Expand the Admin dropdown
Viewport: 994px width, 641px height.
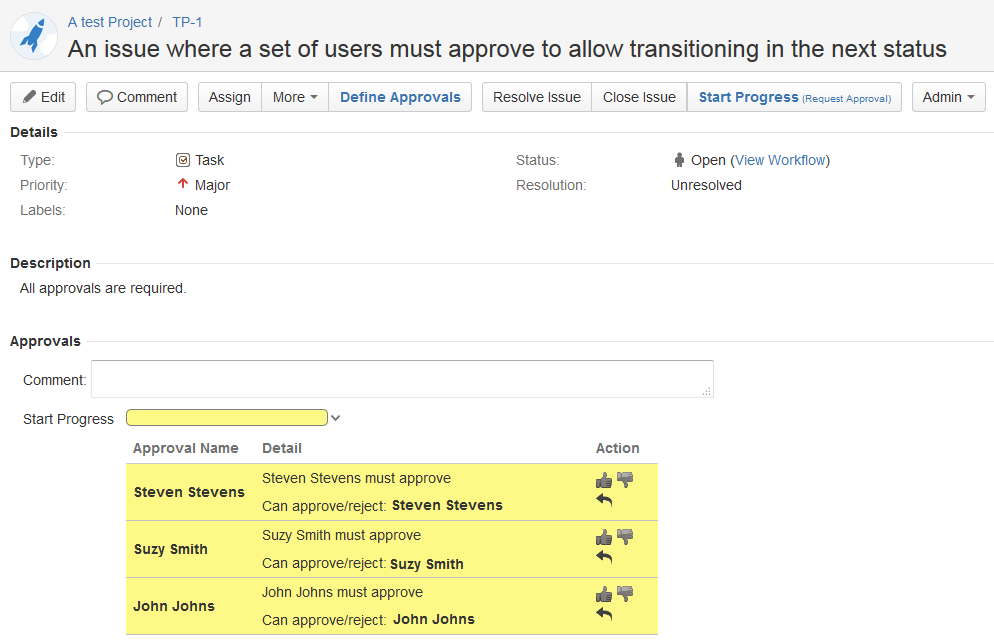point(948,97)
